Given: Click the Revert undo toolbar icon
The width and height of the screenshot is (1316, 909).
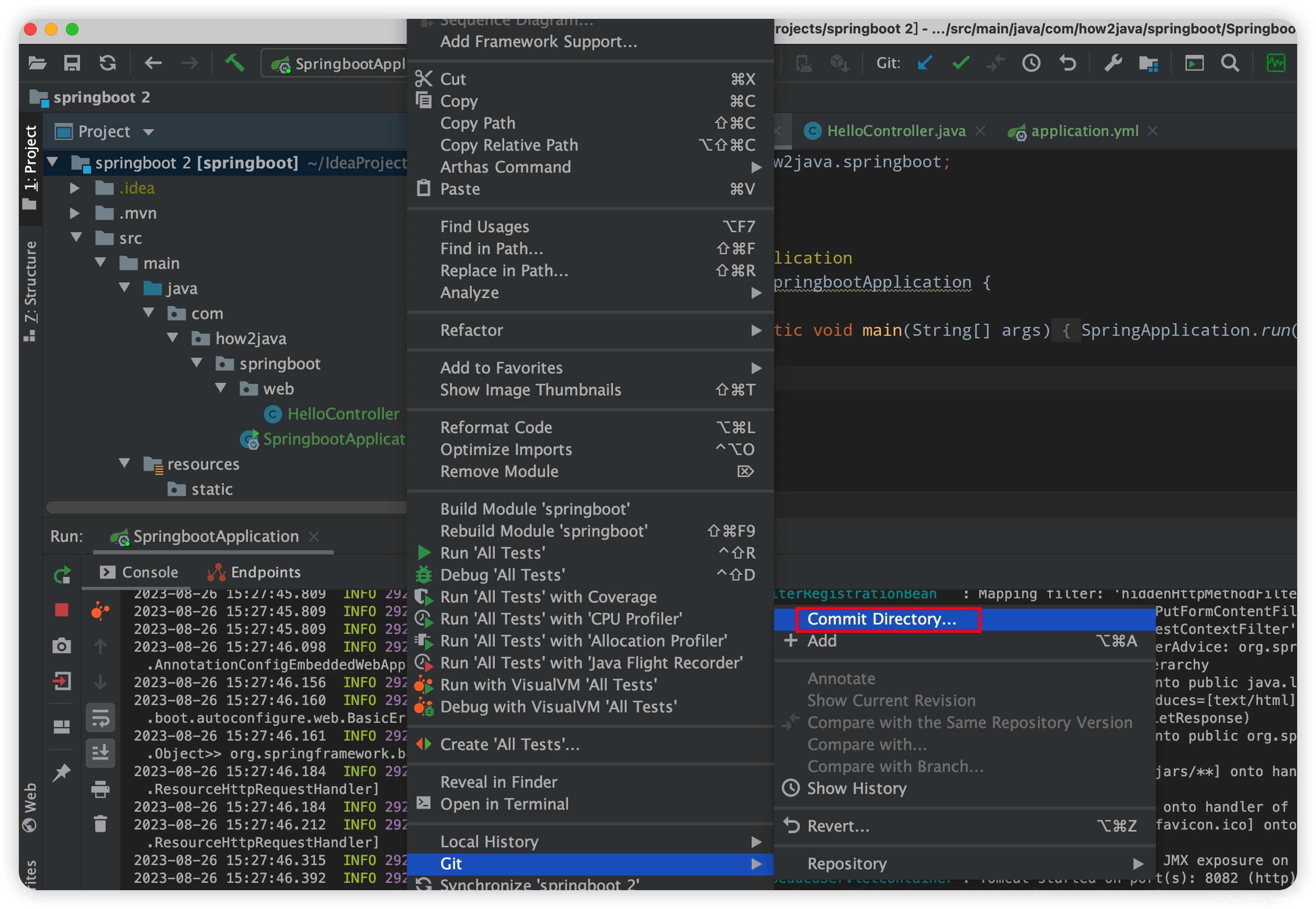Looking at the screenshot, I should (x=1068, y=63).
